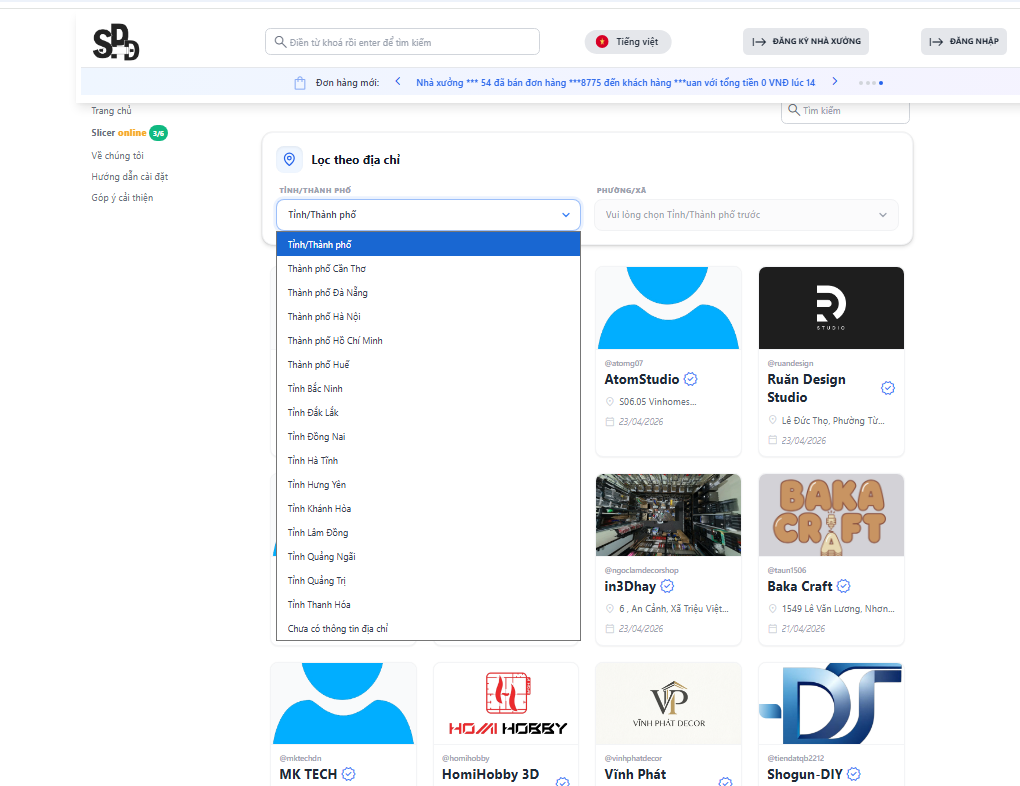Image resolution: width=1020 pixels, height=786 pixels.
Task: Select Thành phố Hà Nội from the list
Action: point(324,317)
